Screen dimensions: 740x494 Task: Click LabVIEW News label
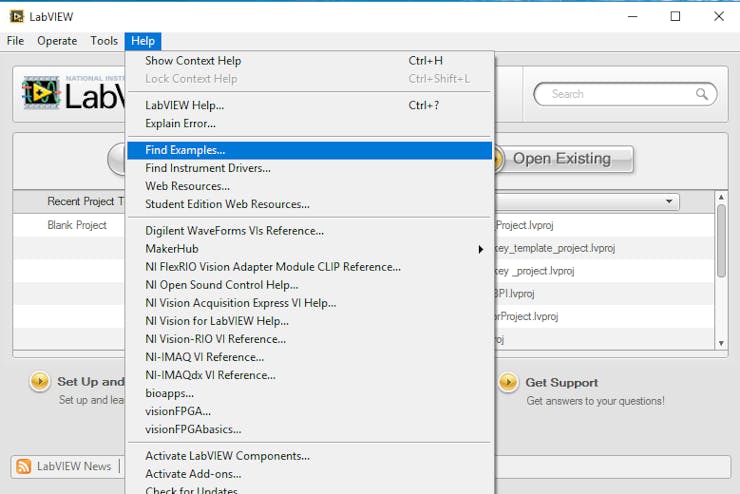pos(74,466)
